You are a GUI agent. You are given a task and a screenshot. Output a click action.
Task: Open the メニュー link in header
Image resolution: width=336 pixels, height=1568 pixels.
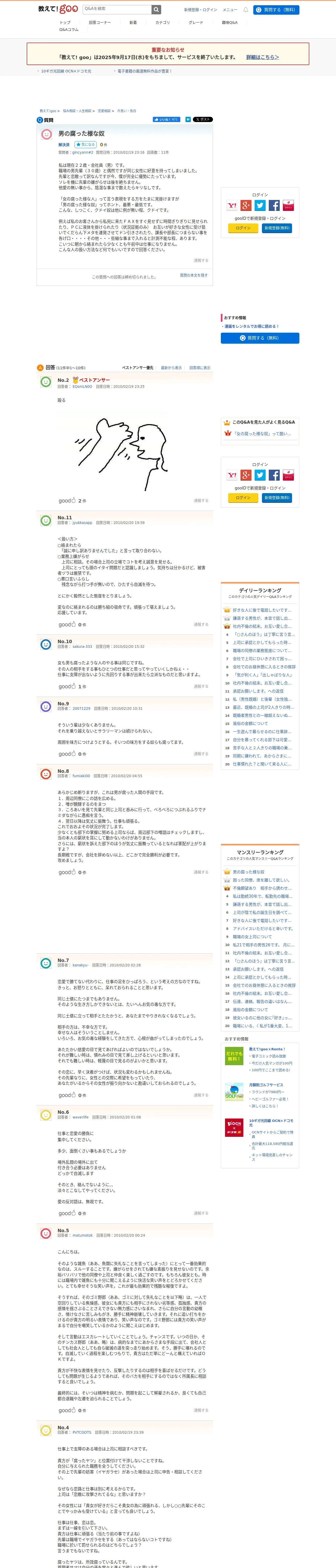230,10
